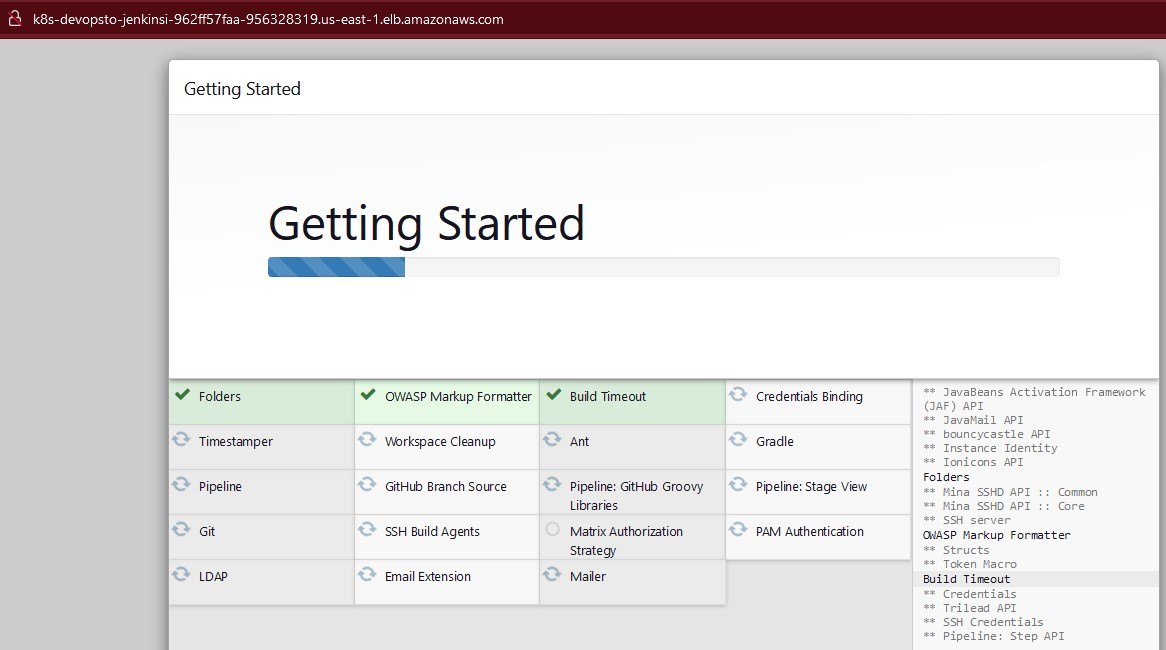Click the Build Timeout plugin name in grid
Viewport: 1166px width, 650px height.
(x=608, y=396)
